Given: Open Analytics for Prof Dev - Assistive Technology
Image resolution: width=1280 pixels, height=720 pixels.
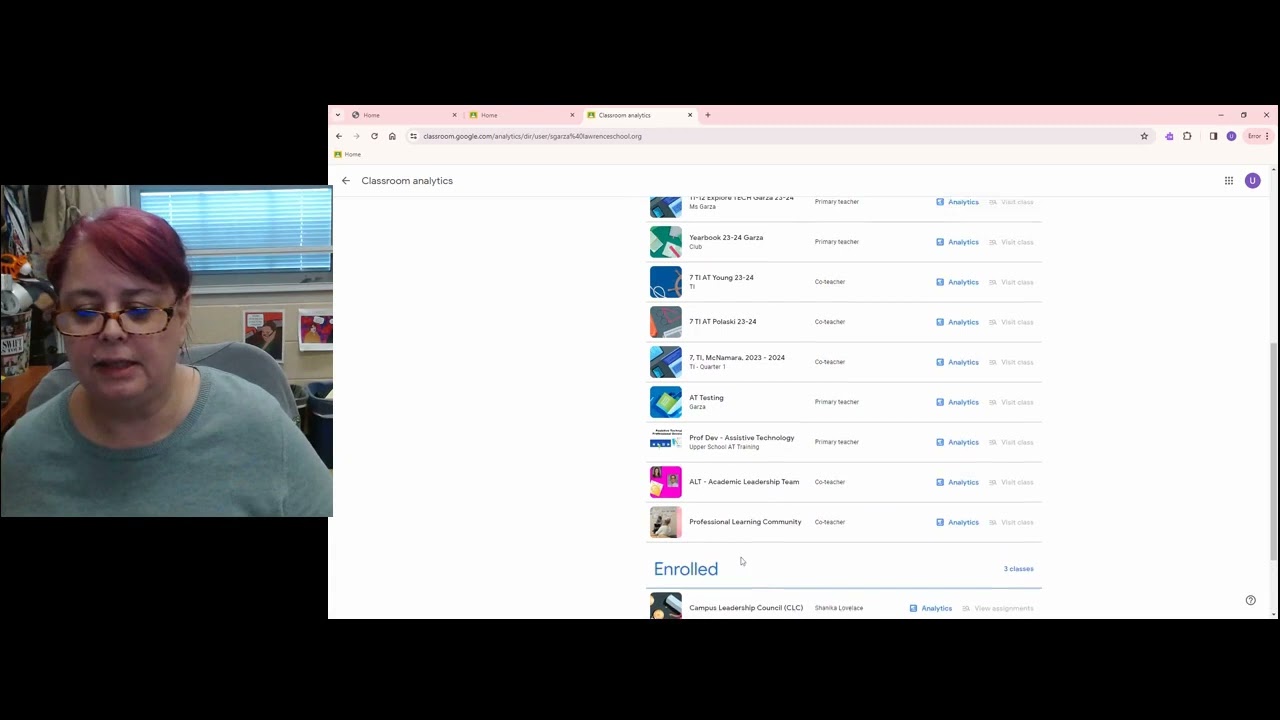Looking at the screenshot, I should (x=957, y=442).
